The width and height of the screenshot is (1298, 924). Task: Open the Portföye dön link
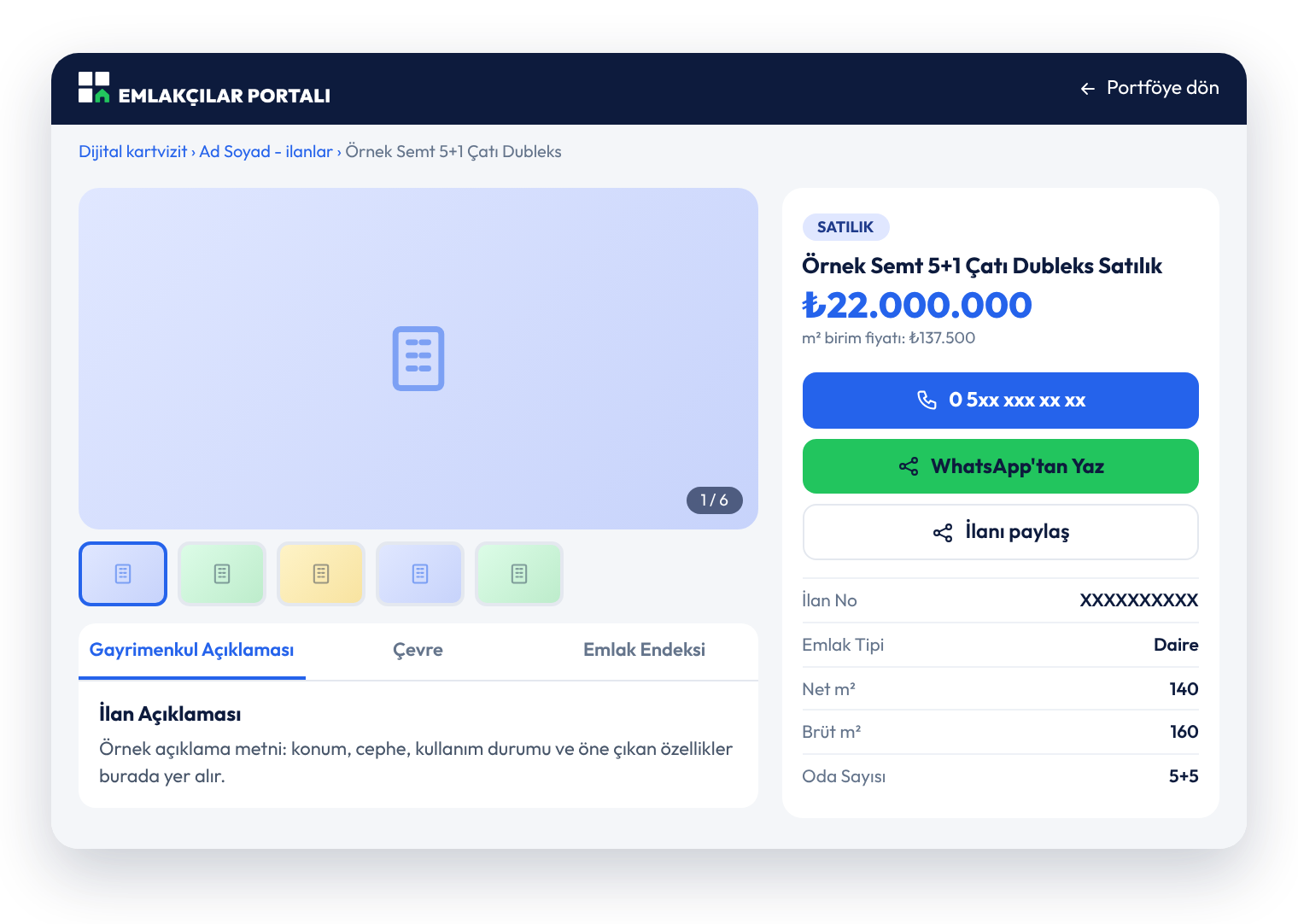[1149, 88]
